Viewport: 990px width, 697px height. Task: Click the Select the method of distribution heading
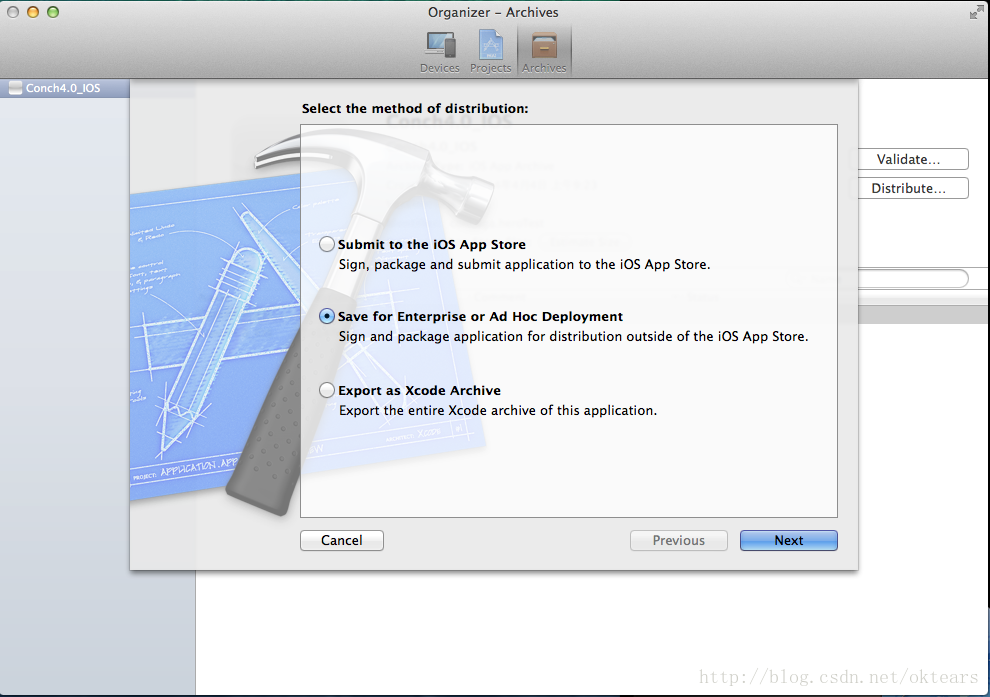[x=415, y=109]
